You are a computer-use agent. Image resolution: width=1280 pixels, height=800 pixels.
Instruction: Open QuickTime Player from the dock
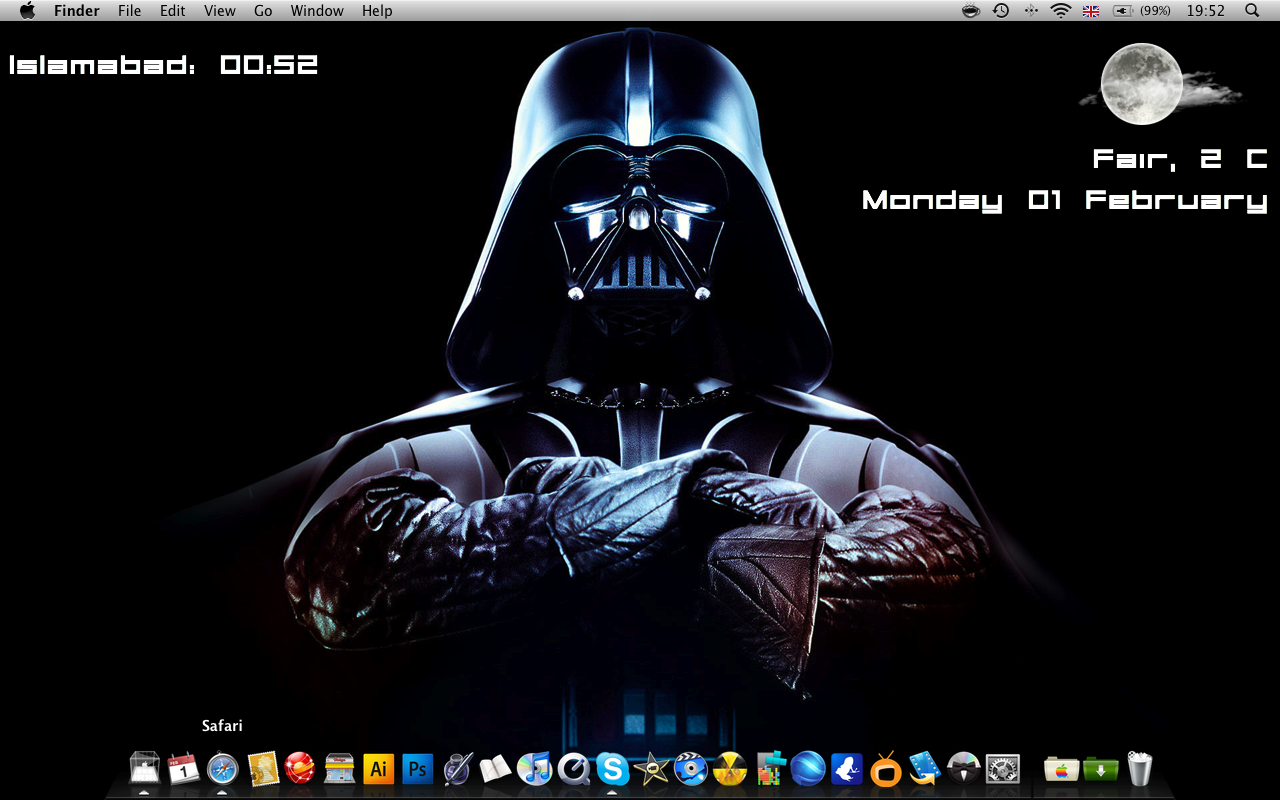click(x=574, y=768)
